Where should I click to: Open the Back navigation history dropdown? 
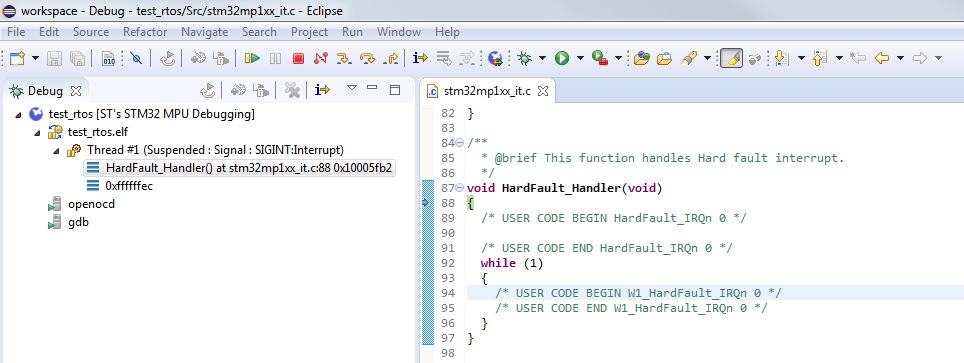click(x=900, y=58)
